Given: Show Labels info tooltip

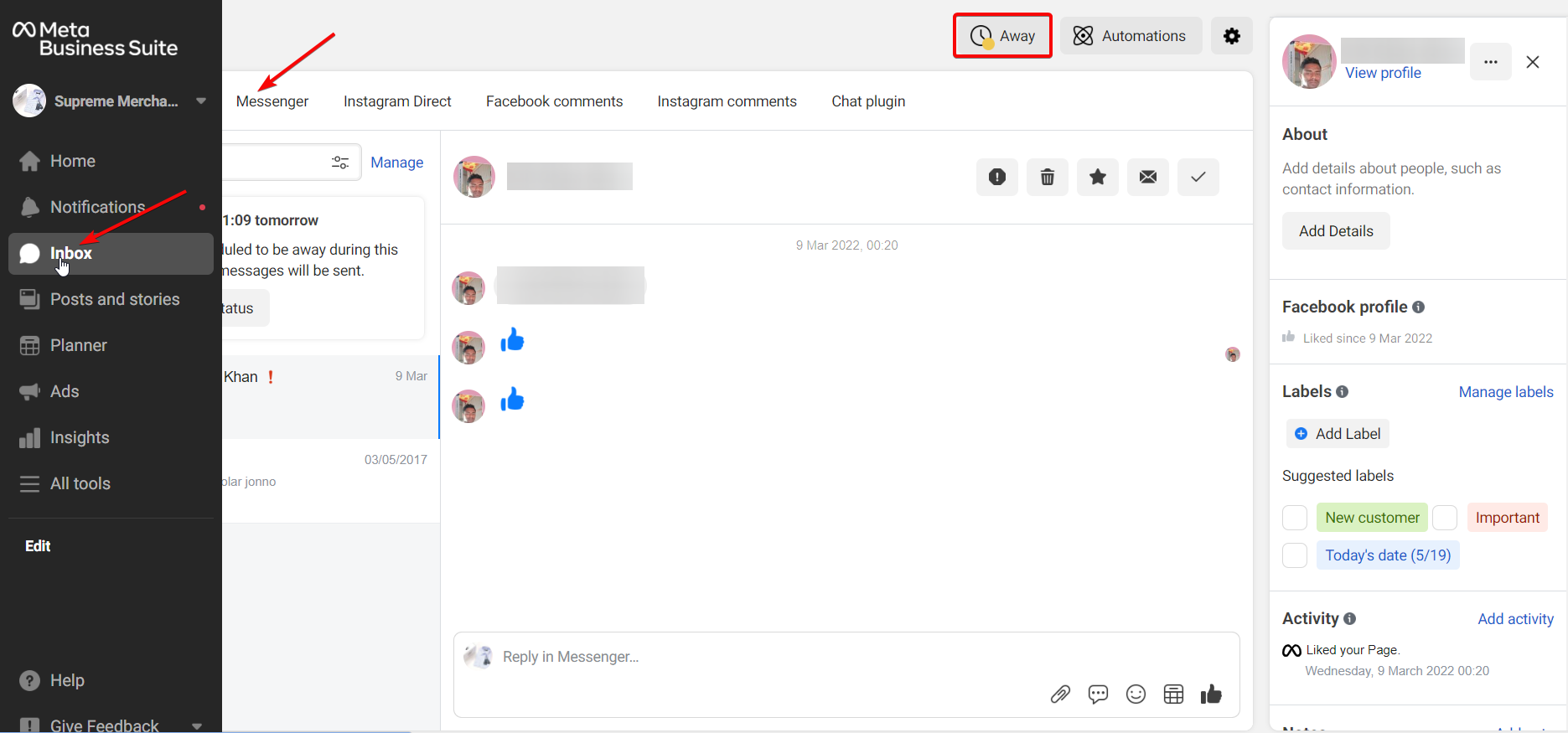Looking at the screenshot, I should [x=1342, y=392].
